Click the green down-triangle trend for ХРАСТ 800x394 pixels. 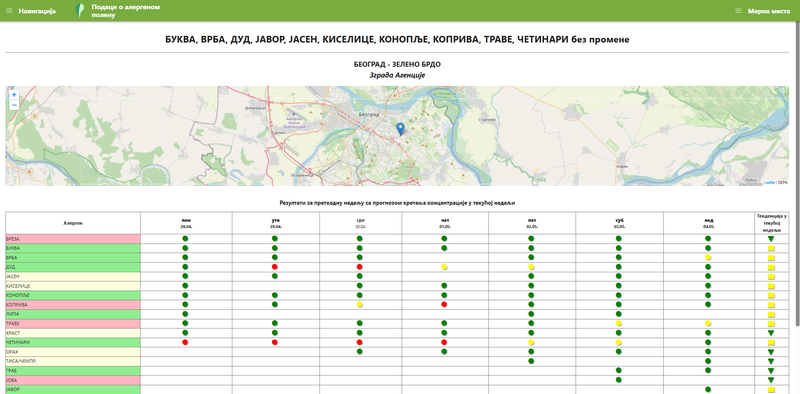pos(771,333)
